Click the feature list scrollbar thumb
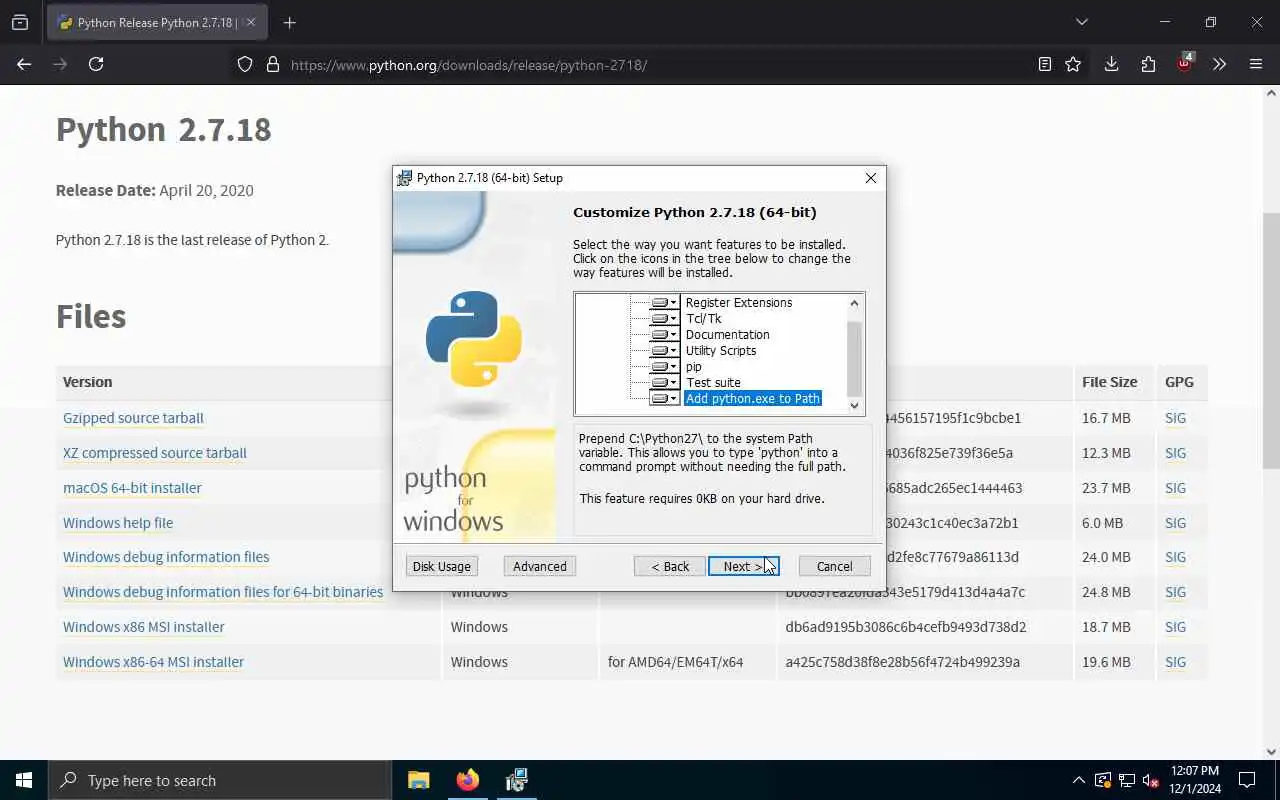The width and height of the screenshot is (1280, 800). coord(854,358)
